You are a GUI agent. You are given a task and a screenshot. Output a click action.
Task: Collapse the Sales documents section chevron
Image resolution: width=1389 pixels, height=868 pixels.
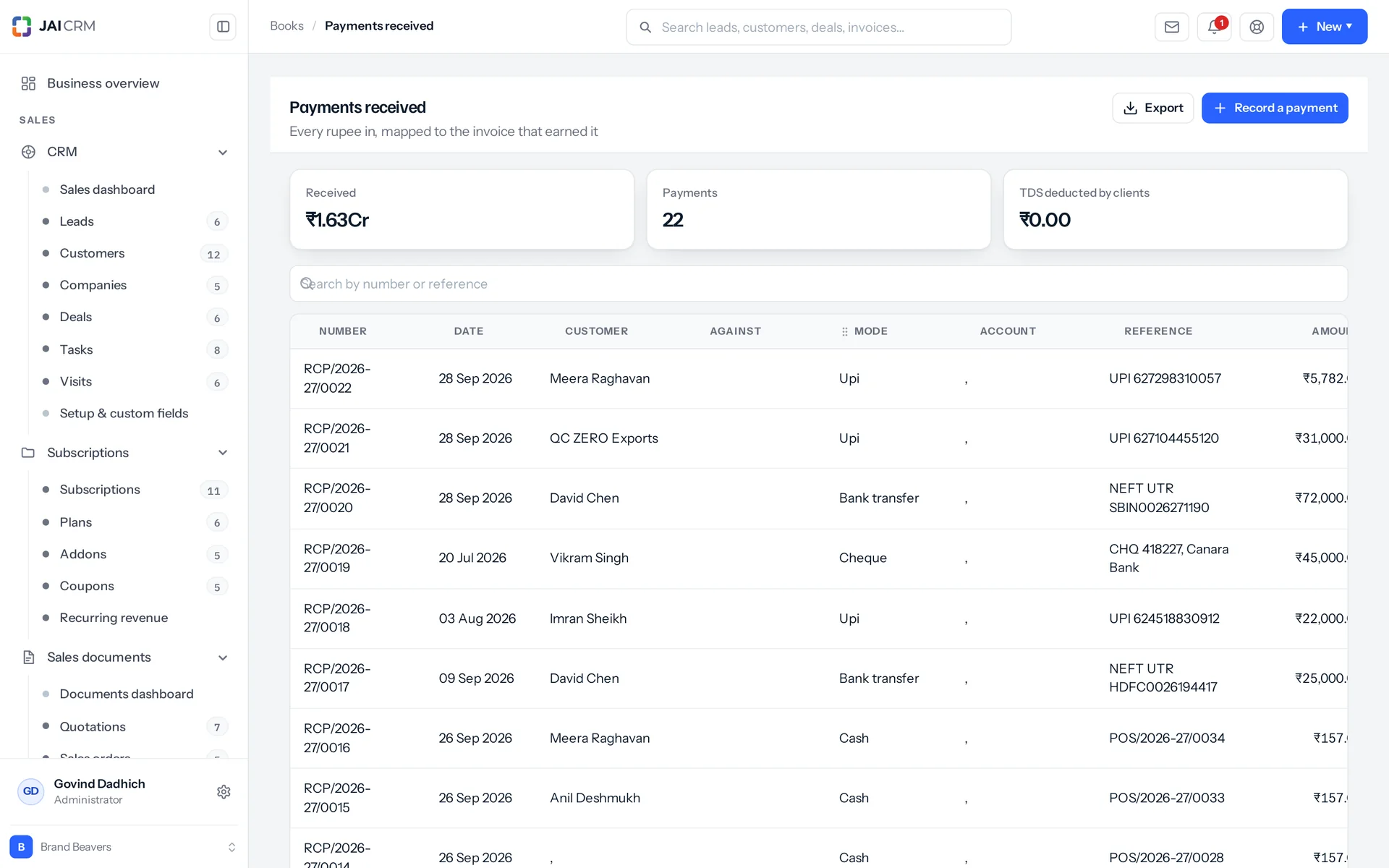223,658
